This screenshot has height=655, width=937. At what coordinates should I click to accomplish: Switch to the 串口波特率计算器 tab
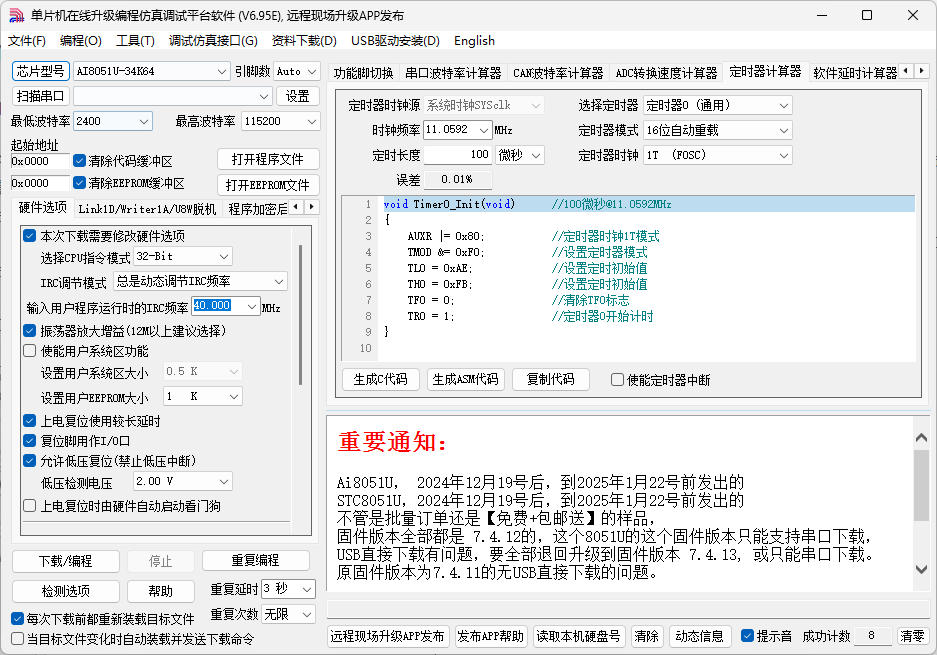pos(453,73)
